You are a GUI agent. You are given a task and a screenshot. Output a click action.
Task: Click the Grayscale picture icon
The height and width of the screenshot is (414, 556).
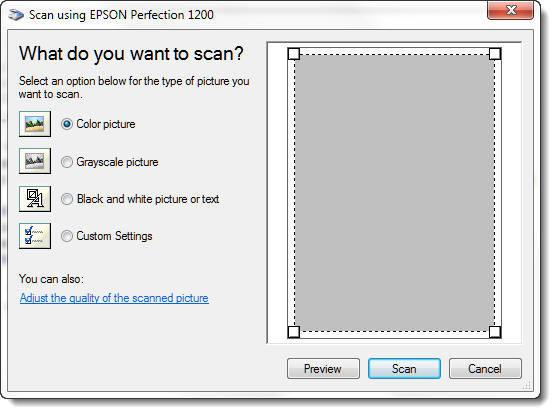35,161
